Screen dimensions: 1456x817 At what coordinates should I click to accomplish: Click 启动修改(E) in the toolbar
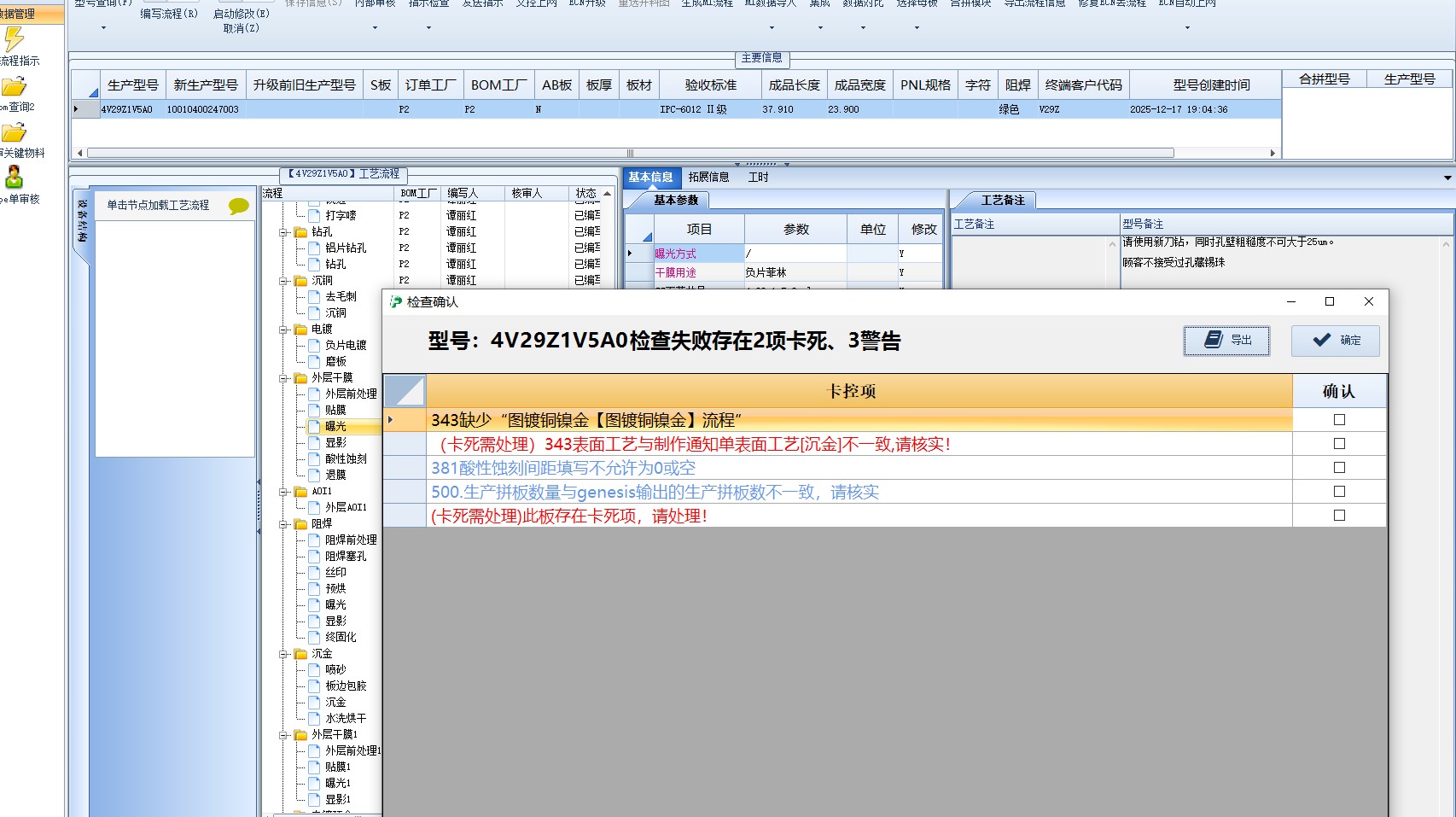point(242,14)
